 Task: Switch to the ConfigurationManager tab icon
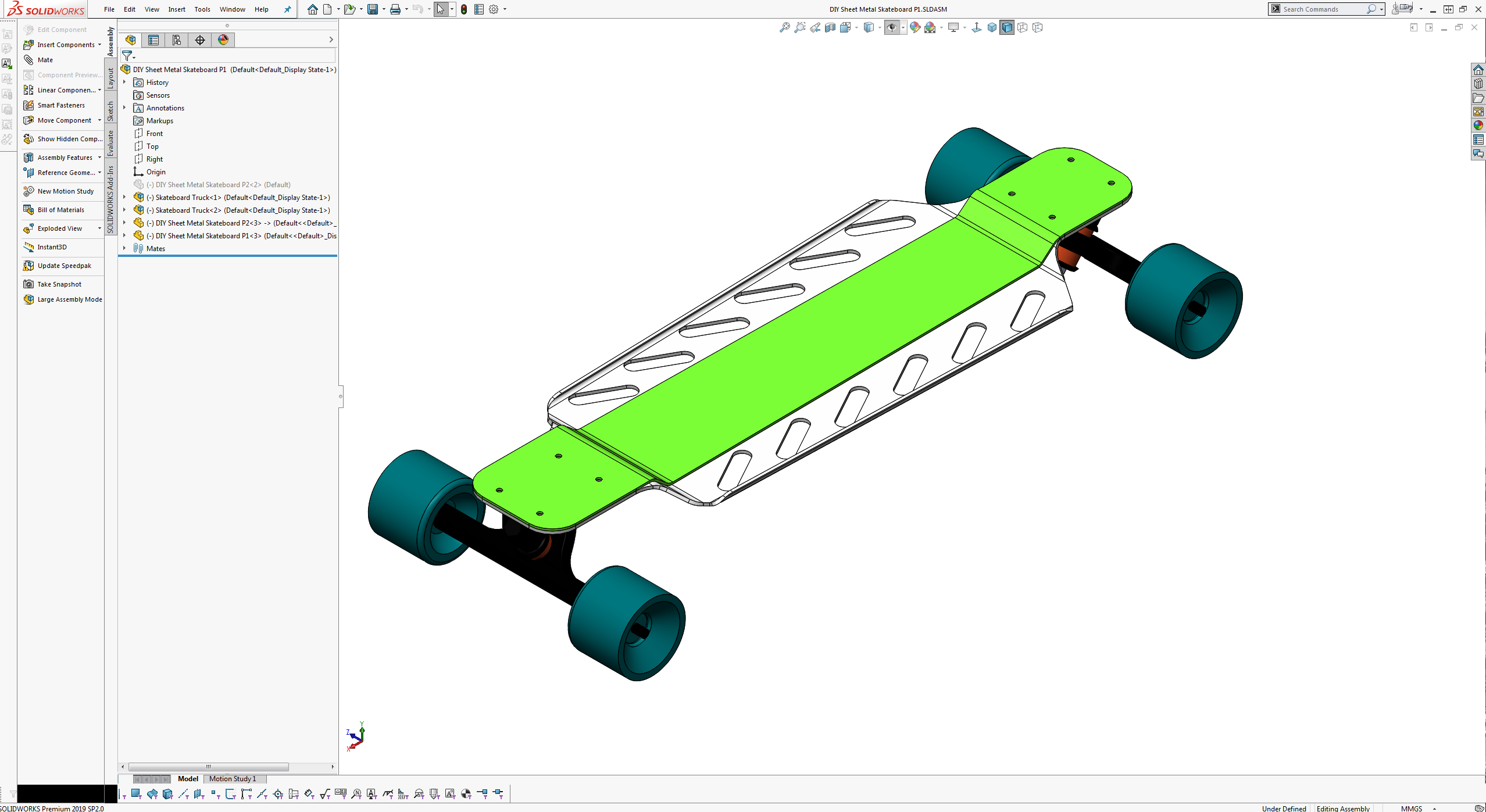pos(177,40)
